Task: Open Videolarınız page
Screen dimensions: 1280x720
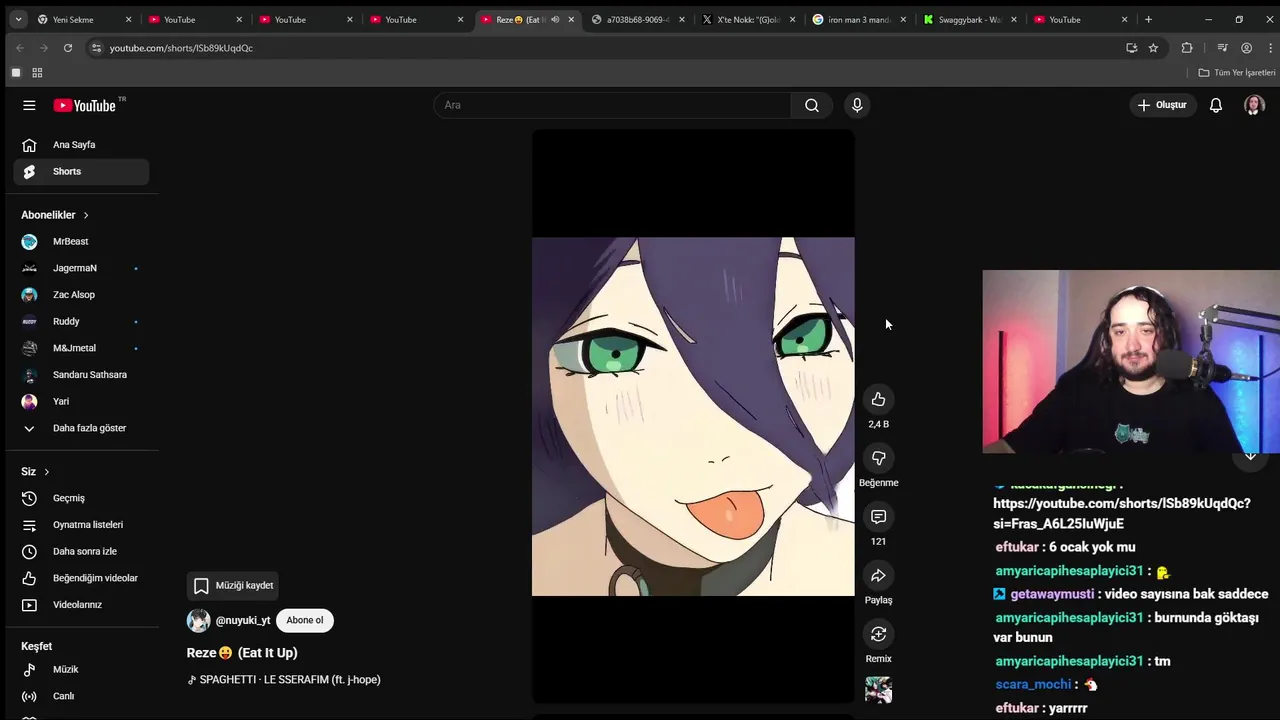Action: pos(81,605)
